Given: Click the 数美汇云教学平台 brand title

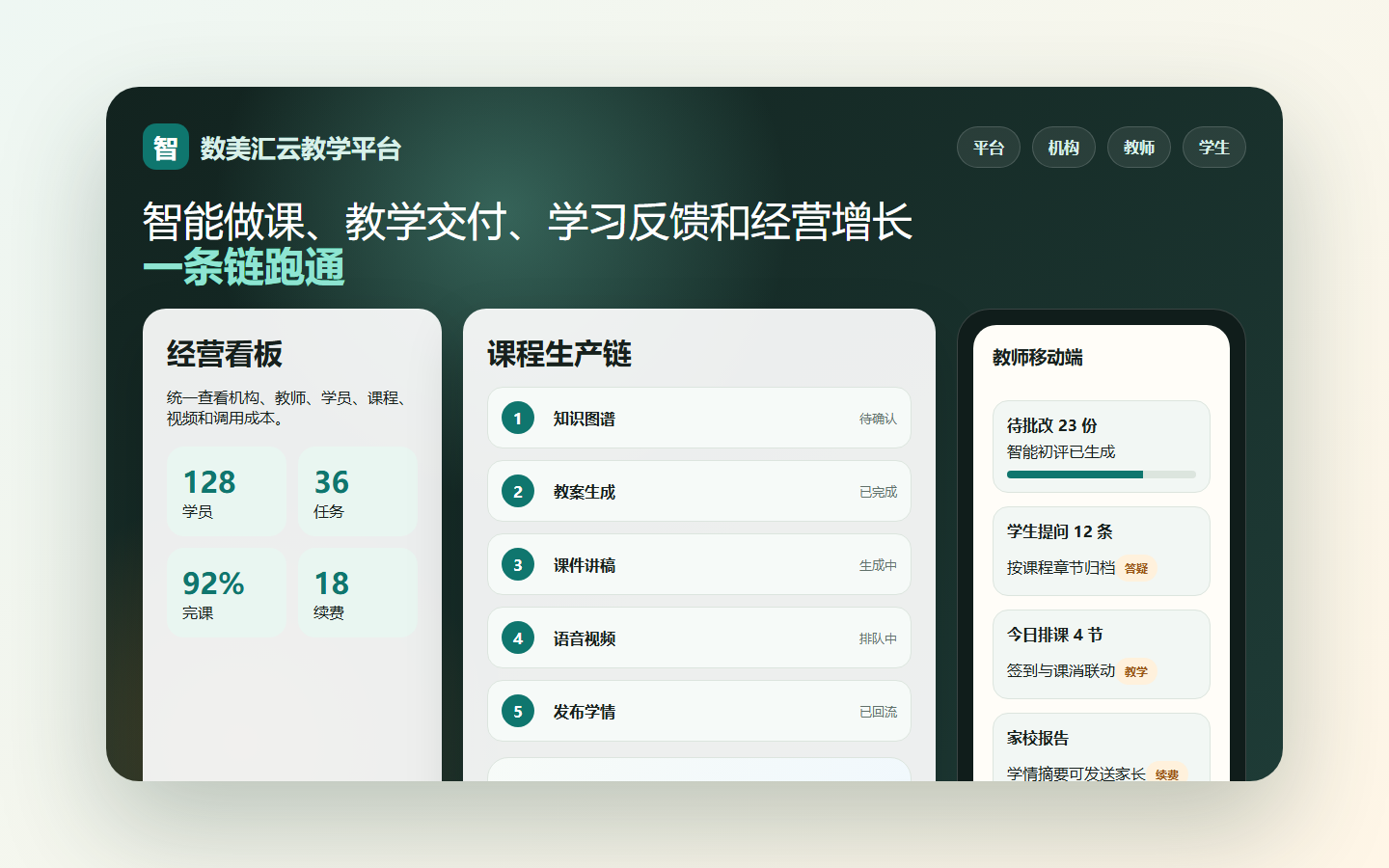Looking at the screenshot, I should (x=301, y=149).
